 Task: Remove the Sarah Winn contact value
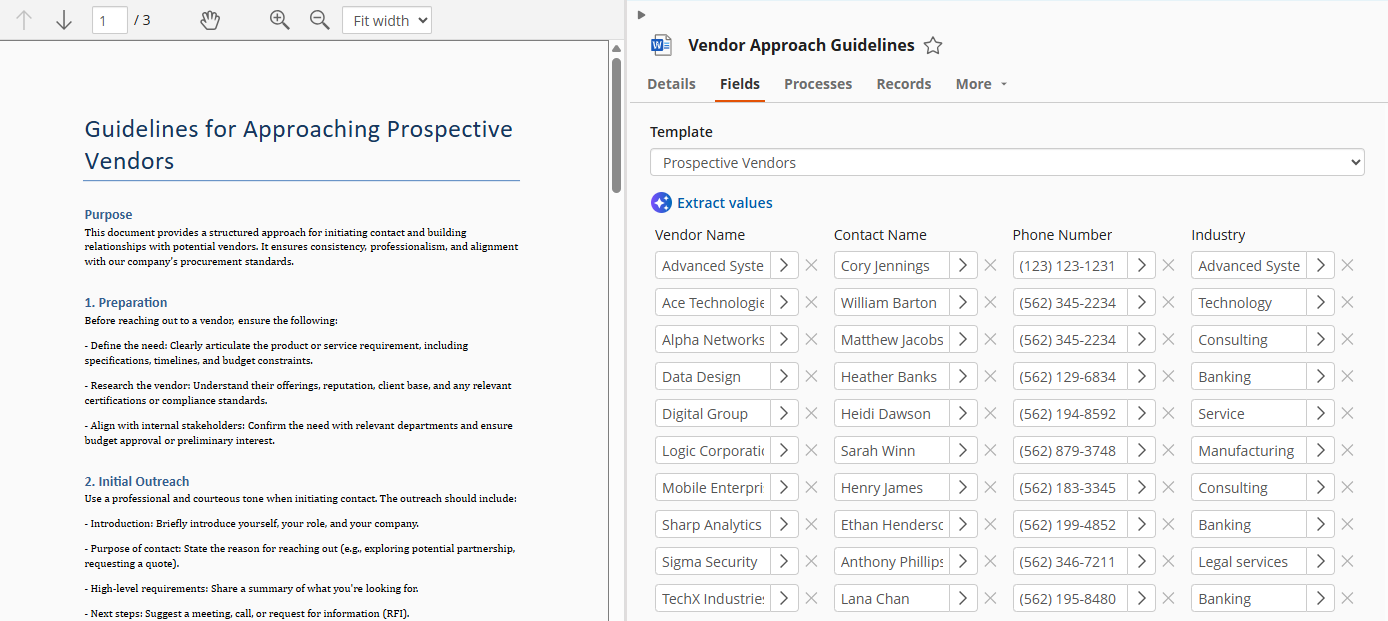(x=990, y=450)
